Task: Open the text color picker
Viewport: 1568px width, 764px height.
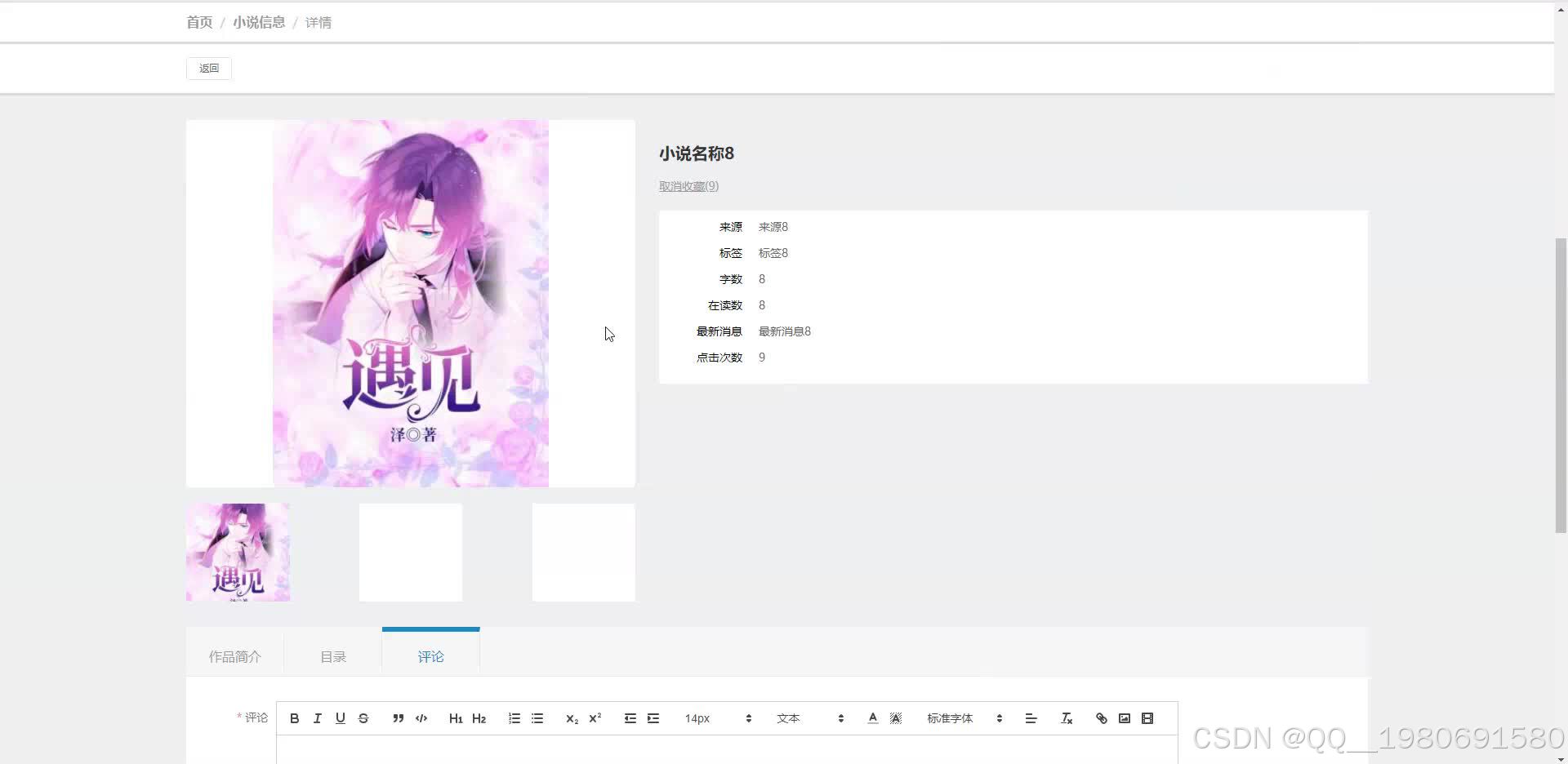Action: [872, 718]
